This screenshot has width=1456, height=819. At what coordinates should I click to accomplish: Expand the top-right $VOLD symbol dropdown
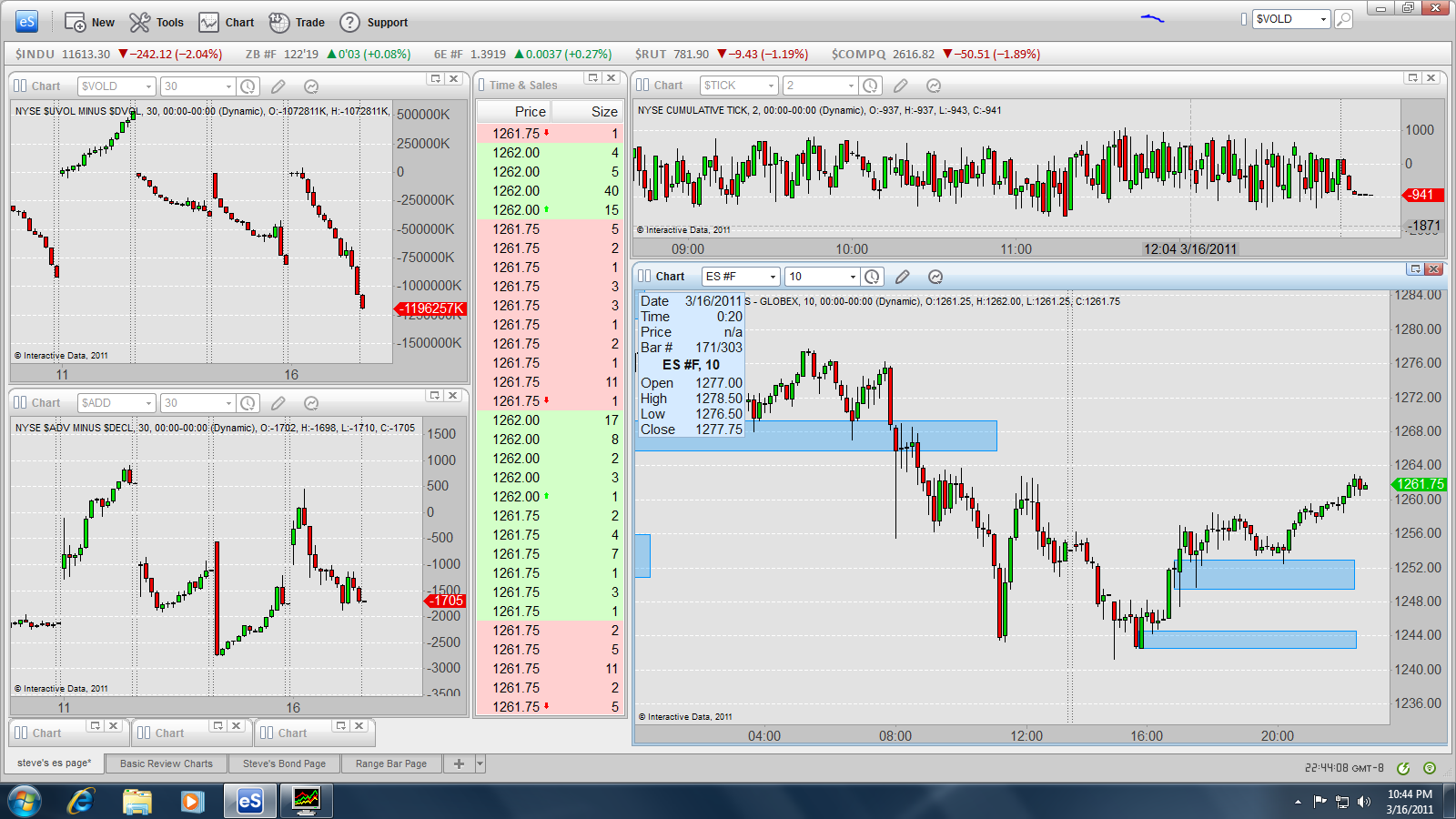1323,19
